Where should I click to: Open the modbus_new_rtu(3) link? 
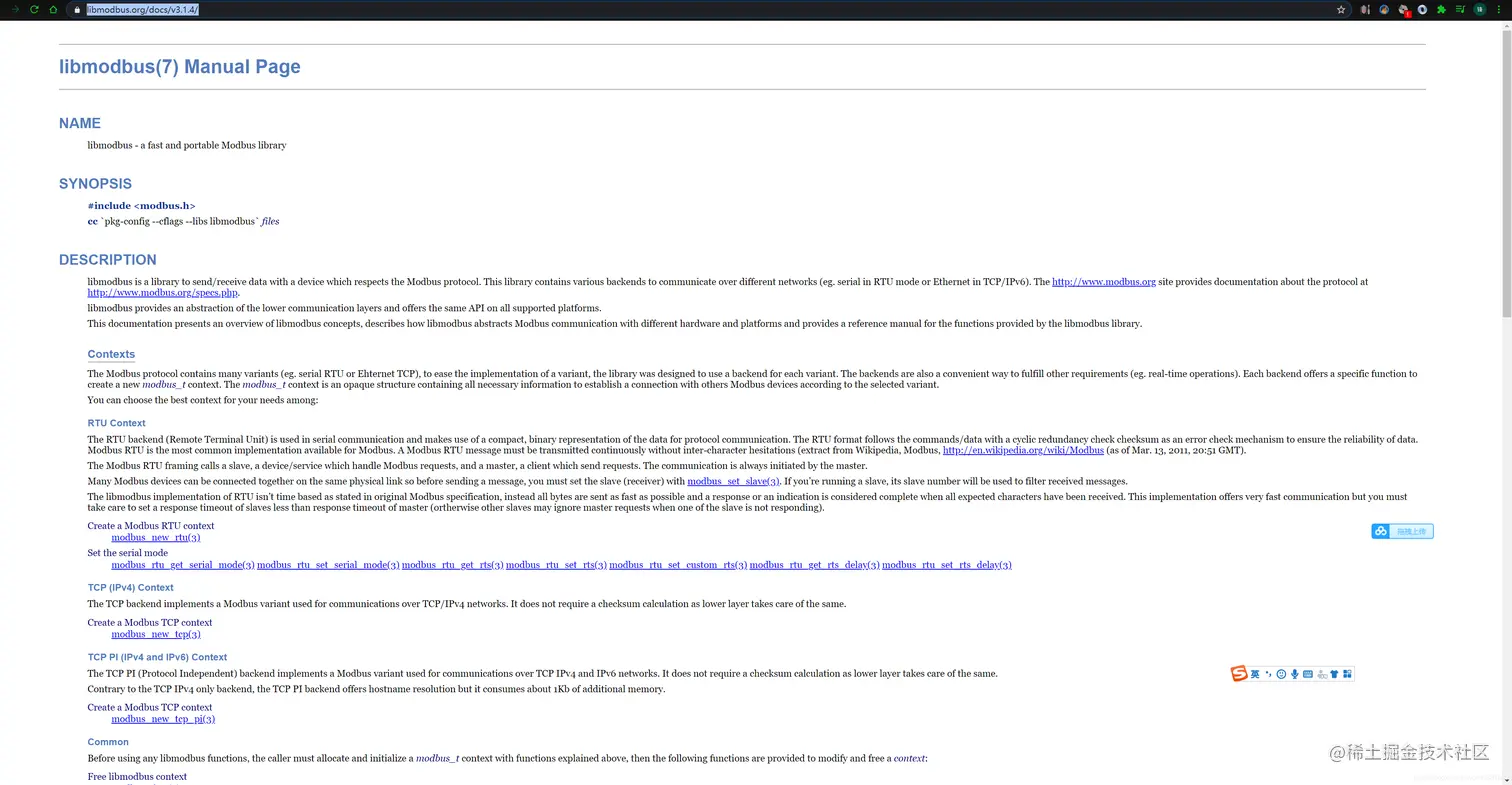(x=155, y=537)
